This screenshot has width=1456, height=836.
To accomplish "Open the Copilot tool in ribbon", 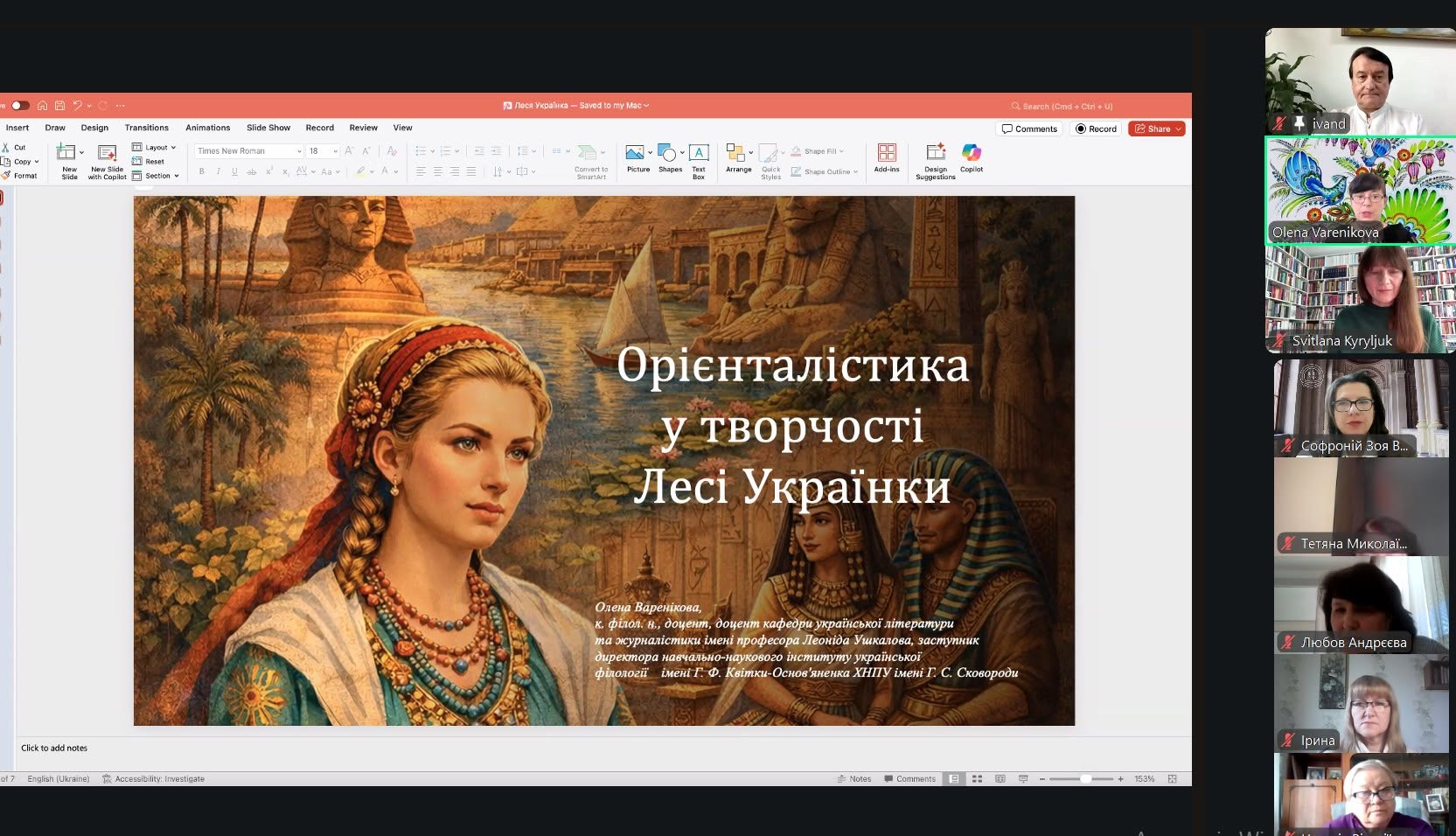I will (x=972, y=159).
